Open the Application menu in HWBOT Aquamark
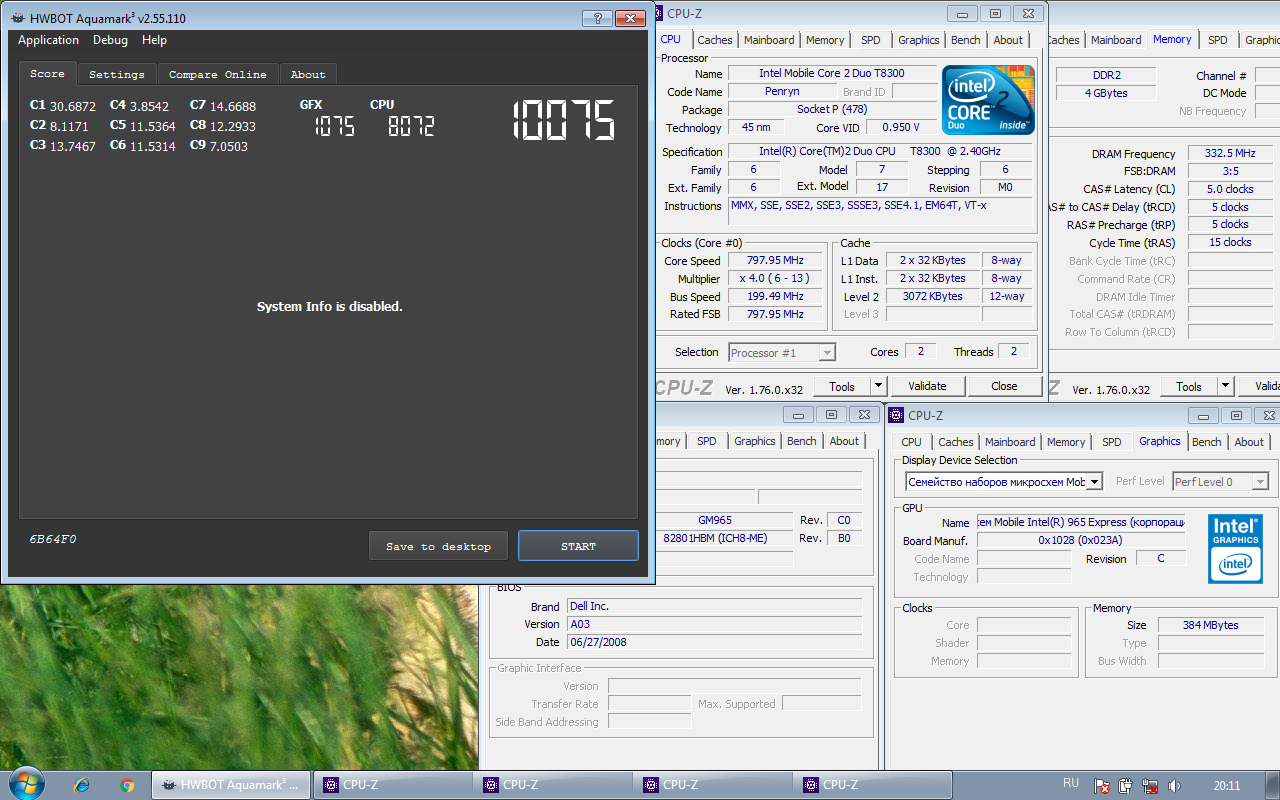Screen dimensions: 1280x800 (x=48, y=40)
